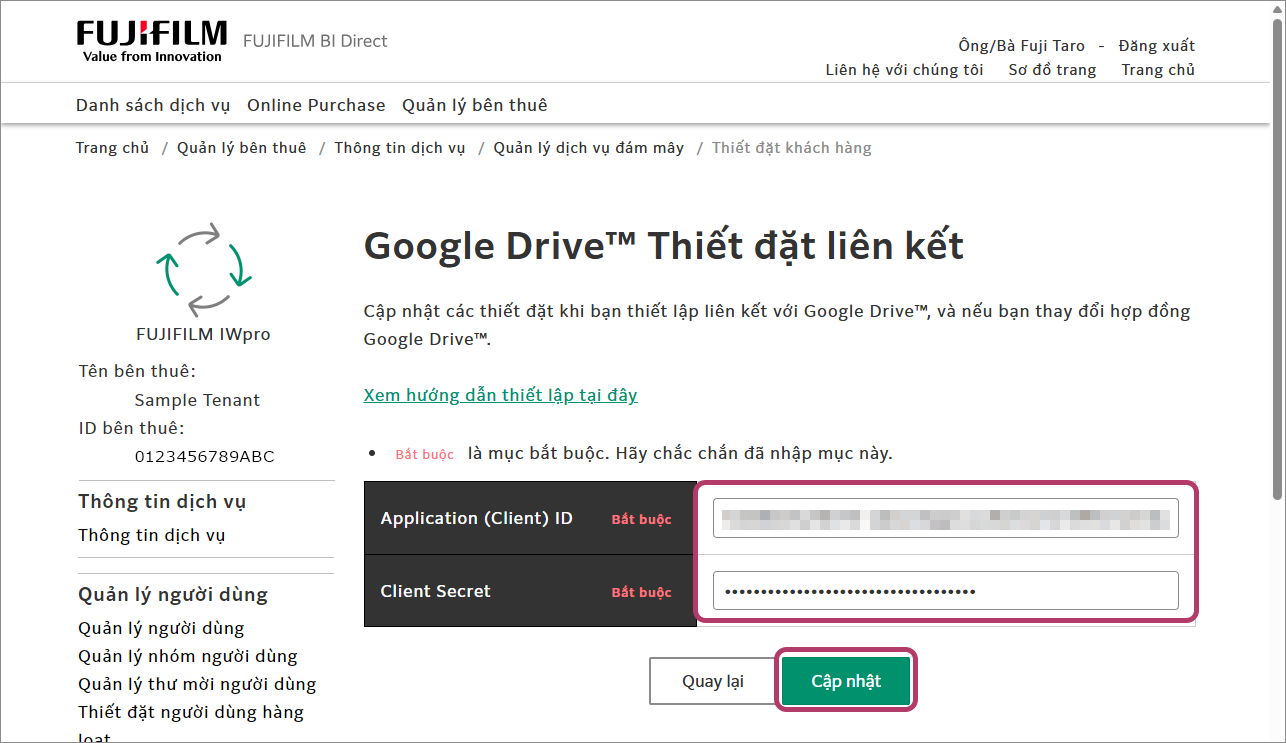The height and width of the screenshot is (743, 1286).
Task: Click tenant ID 0123456789ABC text
Action: pos(204,457)
